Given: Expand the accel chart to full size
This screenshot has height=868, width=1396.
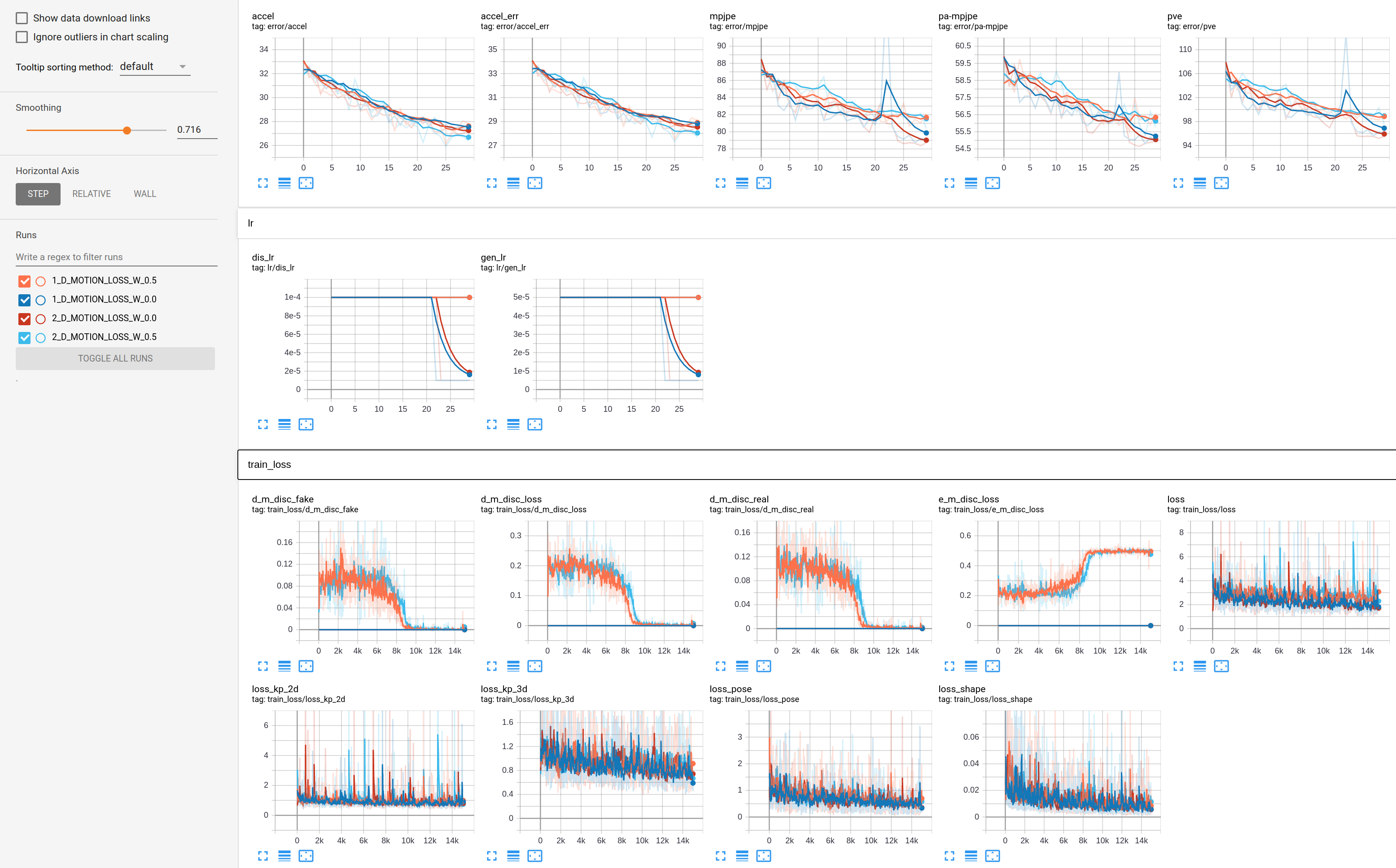Looking at the screenshot, I should [263, 183].
